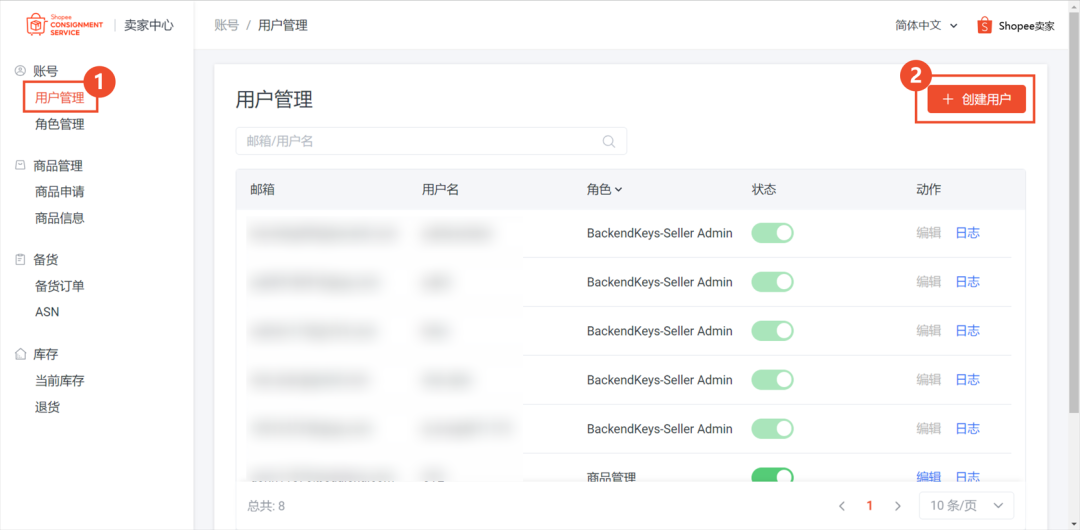Open the 10 条/页 page size dropdown
Viewport: 1080px width, 530px height.
[966, 506]
